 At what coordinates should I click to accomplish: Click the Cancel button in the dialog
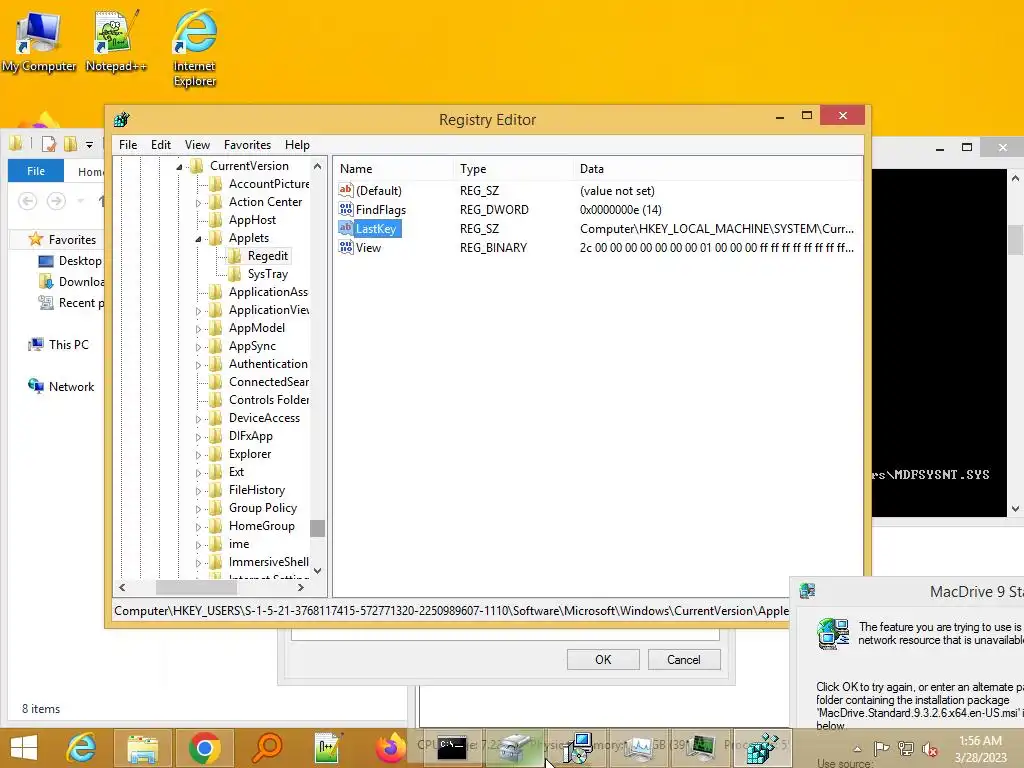684,660
